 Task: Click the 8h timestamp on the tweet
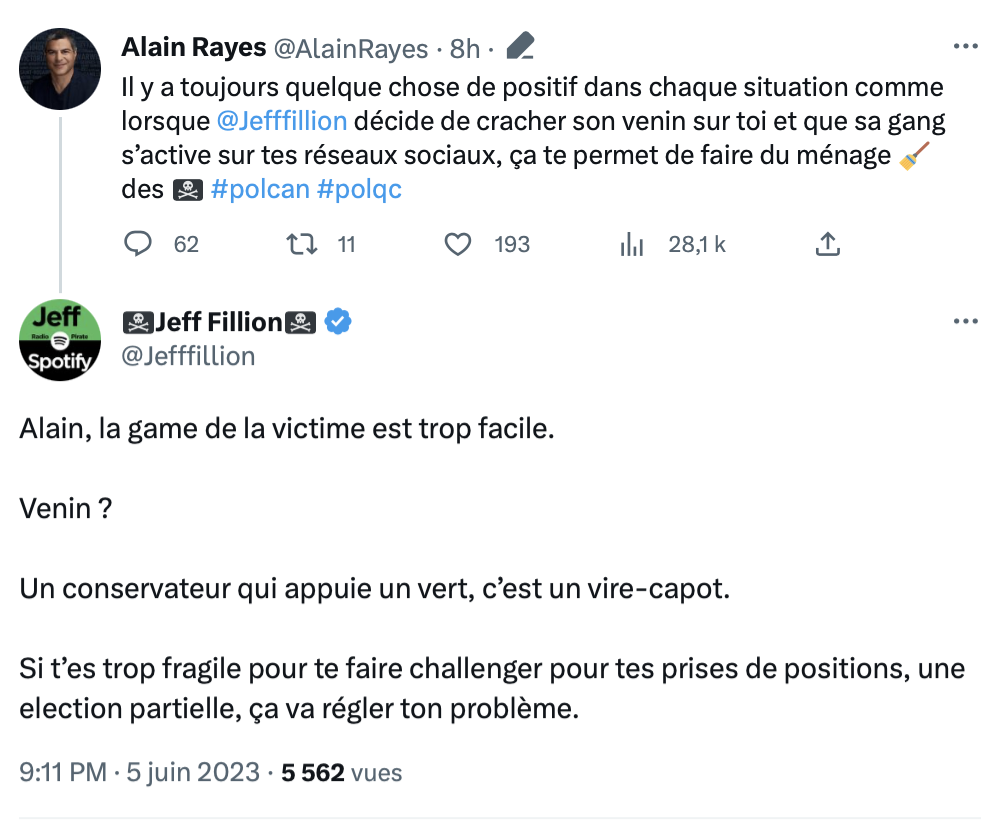(465, 49)
